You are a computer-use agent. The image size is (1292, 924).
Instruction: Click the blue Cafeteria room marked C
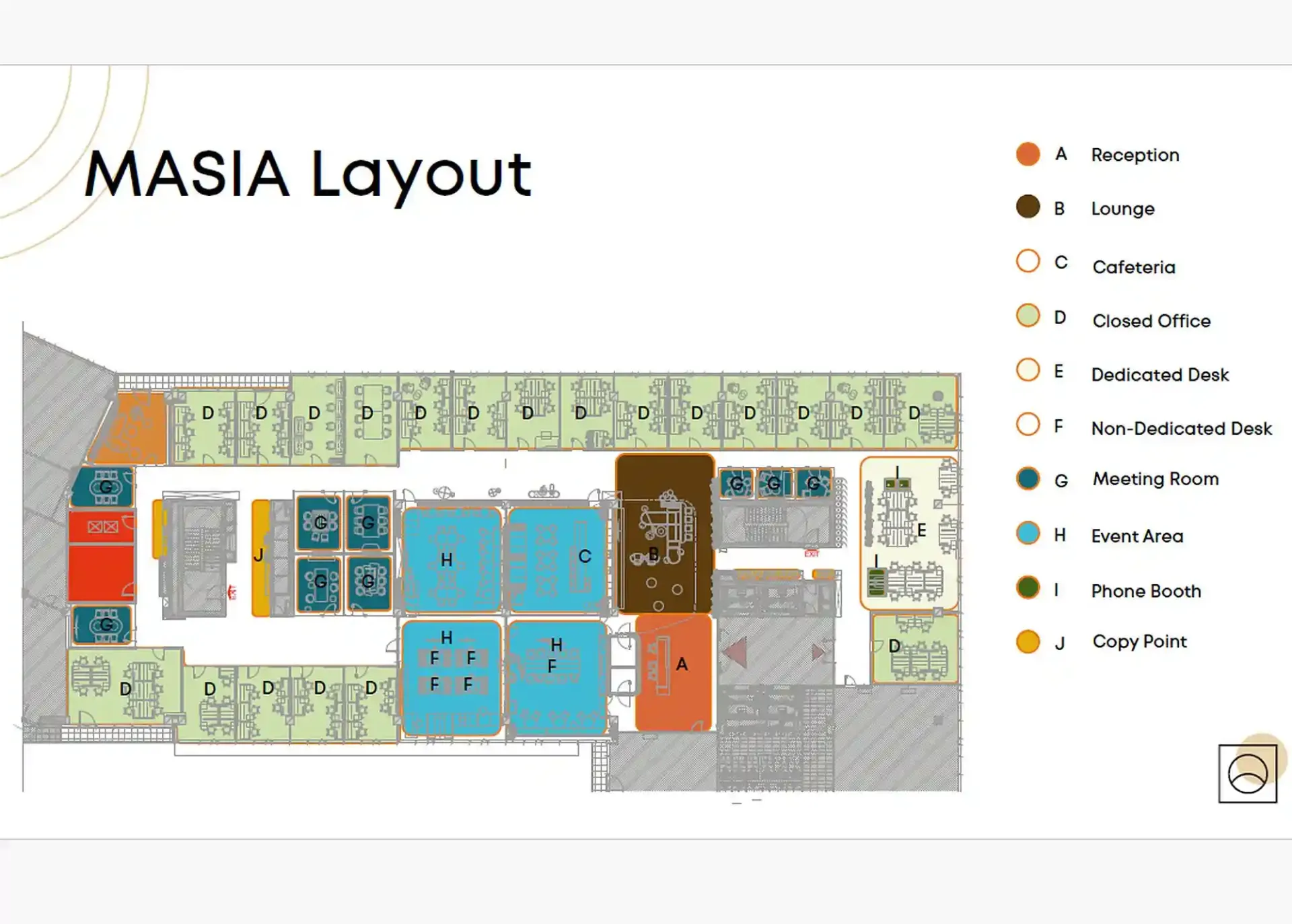click(x=557, y=560)
